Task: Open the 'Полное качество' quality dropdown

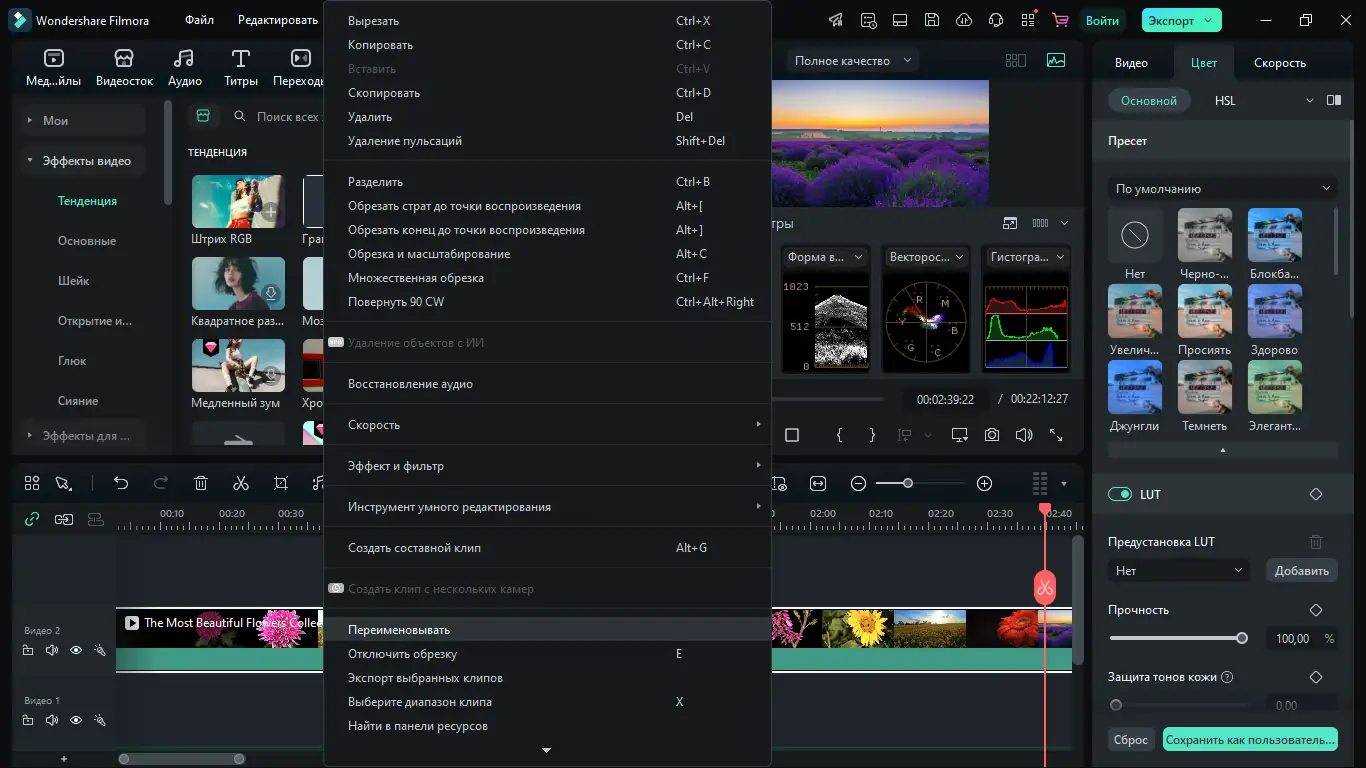Action: tap(853, 60)
